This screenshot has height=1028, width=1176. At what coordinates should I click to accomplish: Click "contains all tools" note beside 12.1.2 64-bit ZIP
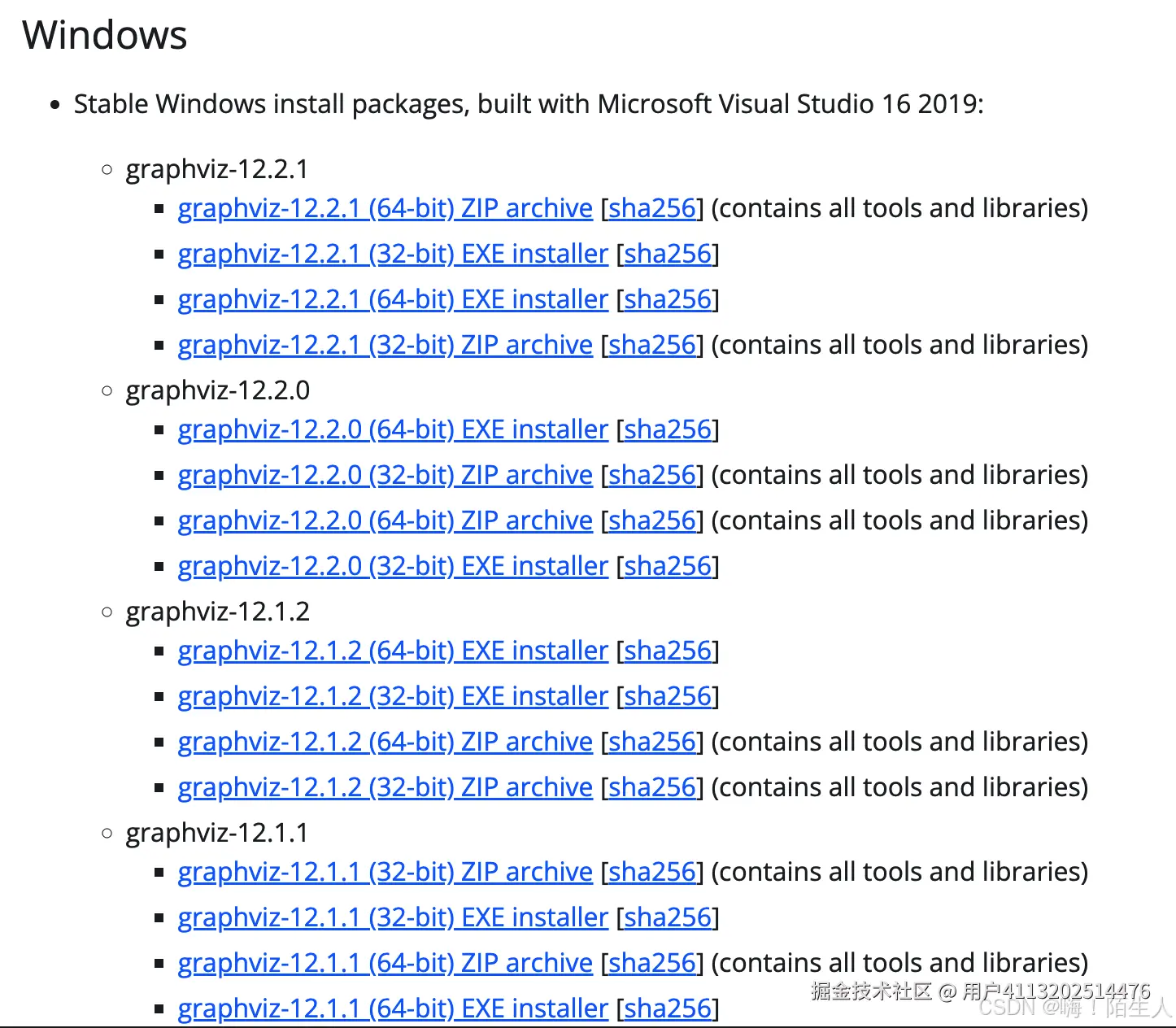tap(899, 742)
